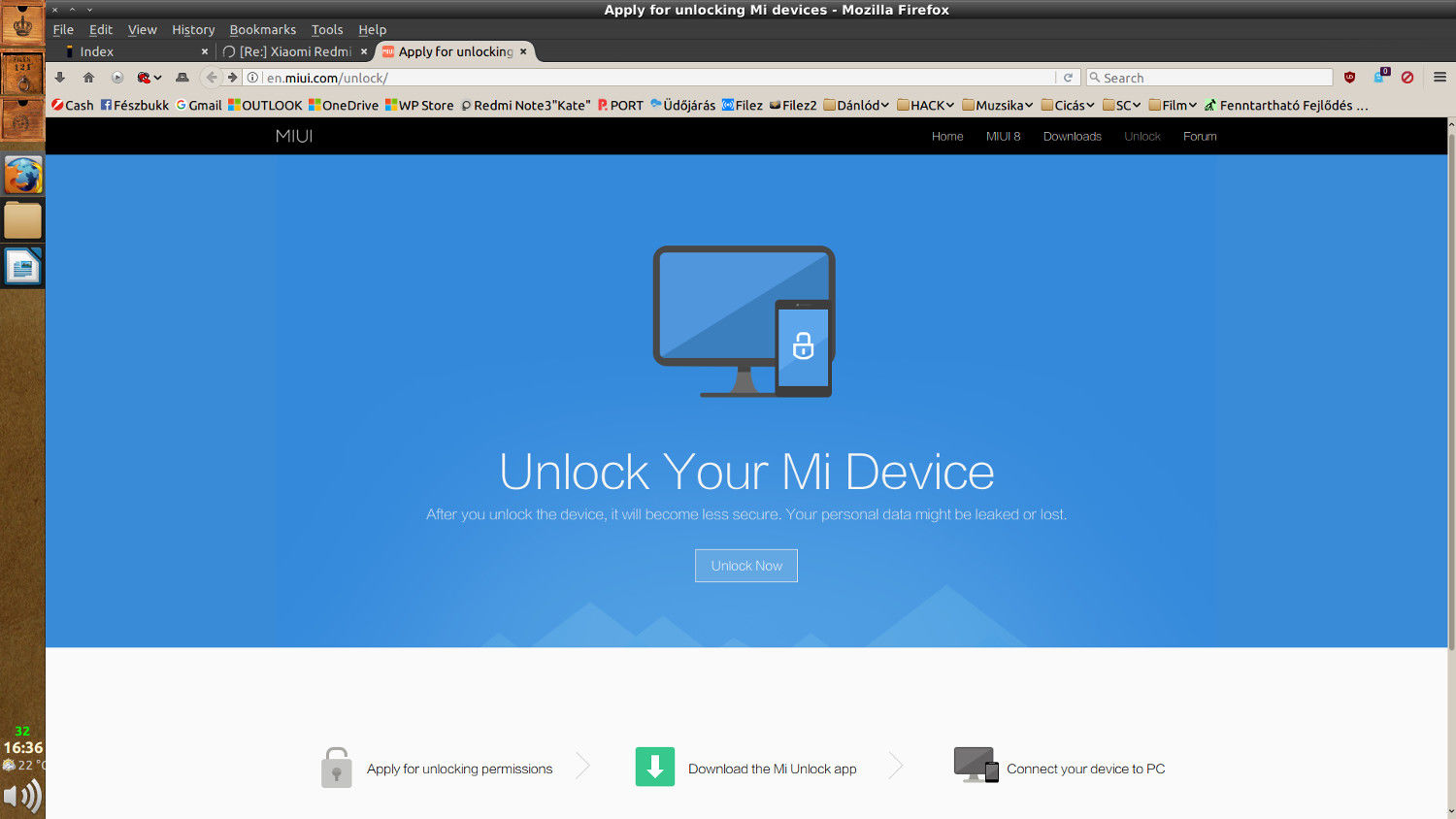1456x819 pixels.
Task: Open the PORT bookmark
Action: 620,105
